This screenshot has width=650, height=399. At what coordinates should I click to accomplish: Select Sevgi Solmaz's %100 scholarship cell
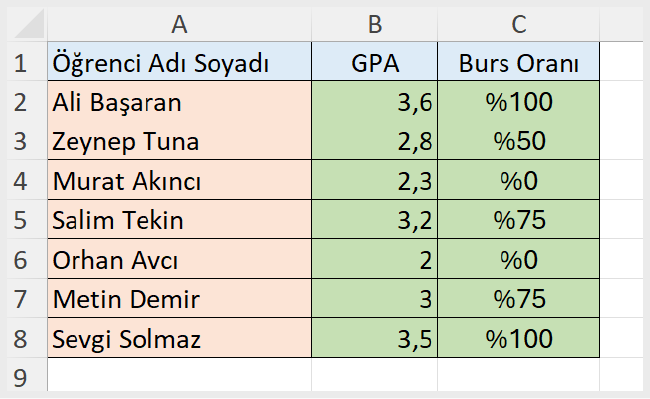(x=519, y=338)
